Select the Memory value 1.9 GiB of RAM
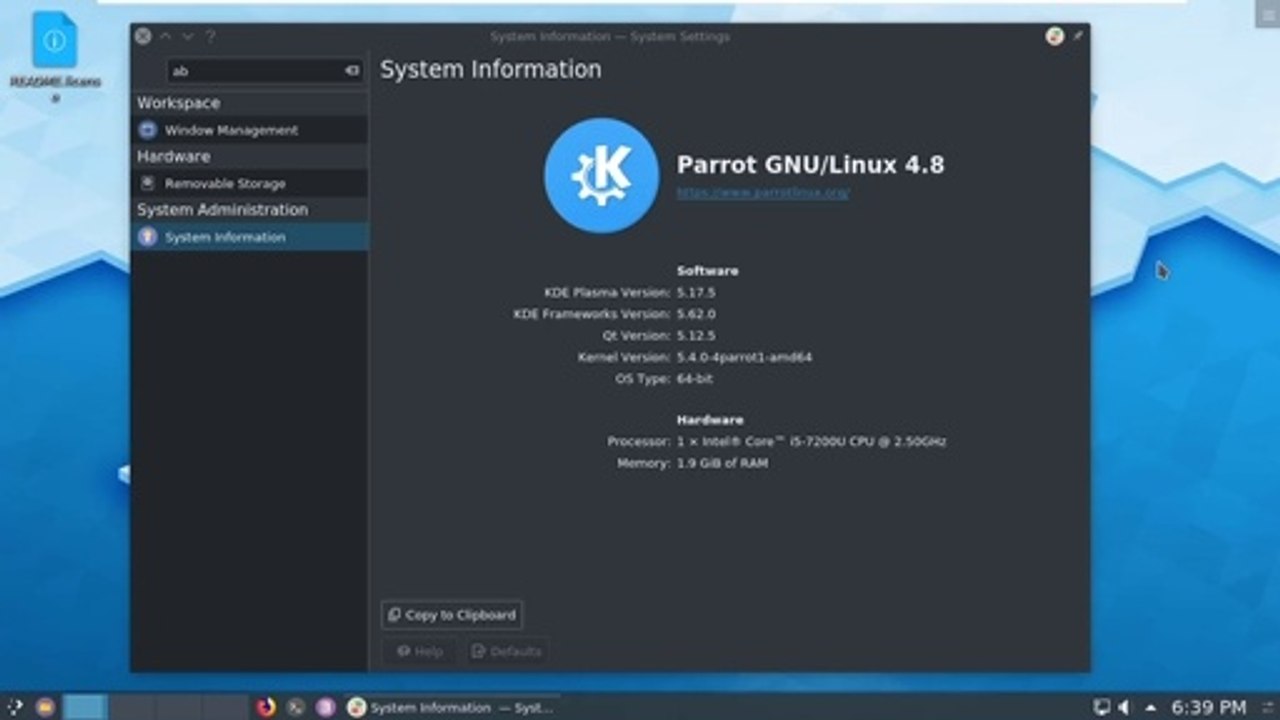1280x720 pixels. 722,463
